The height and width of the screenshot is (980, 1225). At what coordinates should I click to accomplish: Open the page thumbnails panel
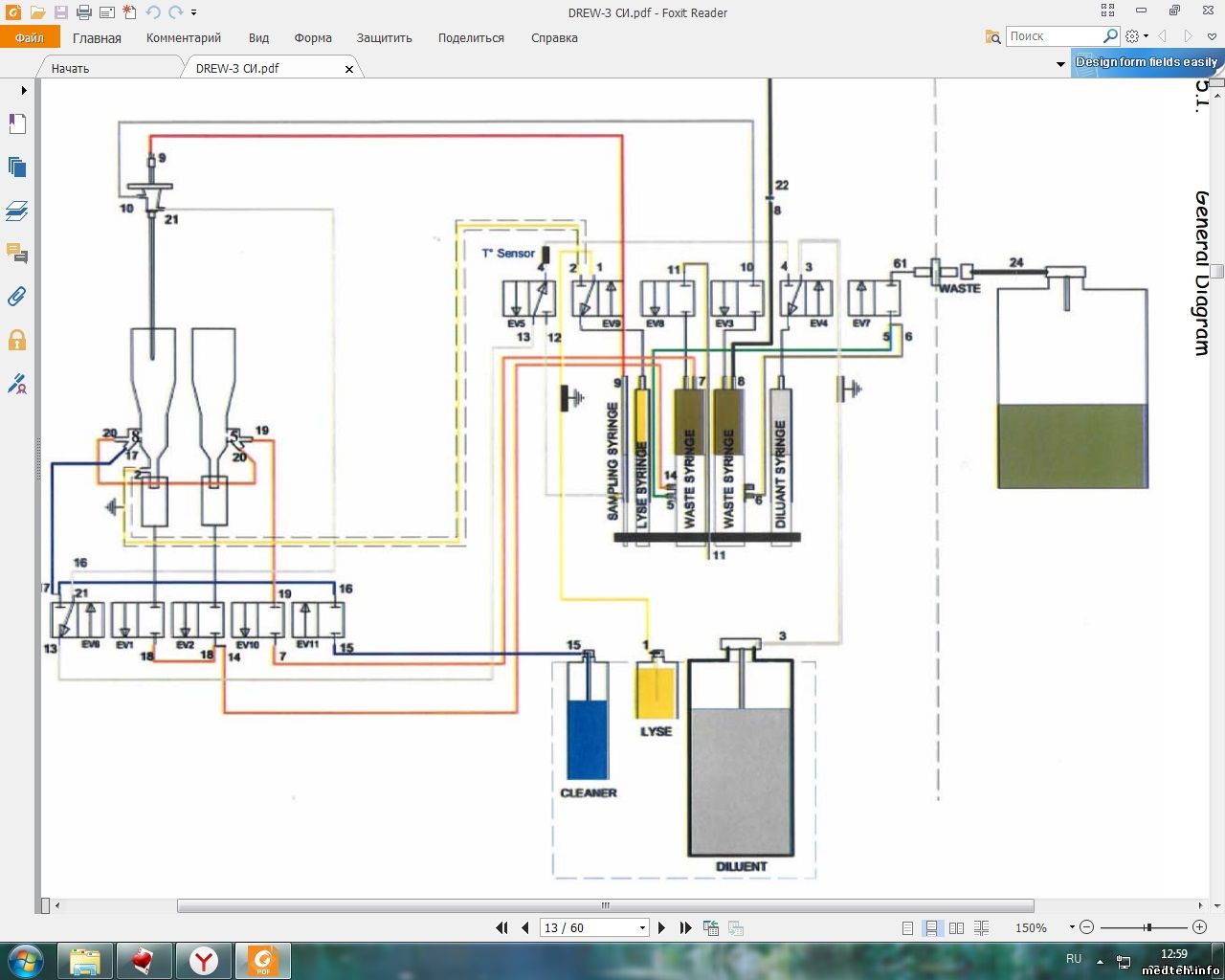point(17,167)
